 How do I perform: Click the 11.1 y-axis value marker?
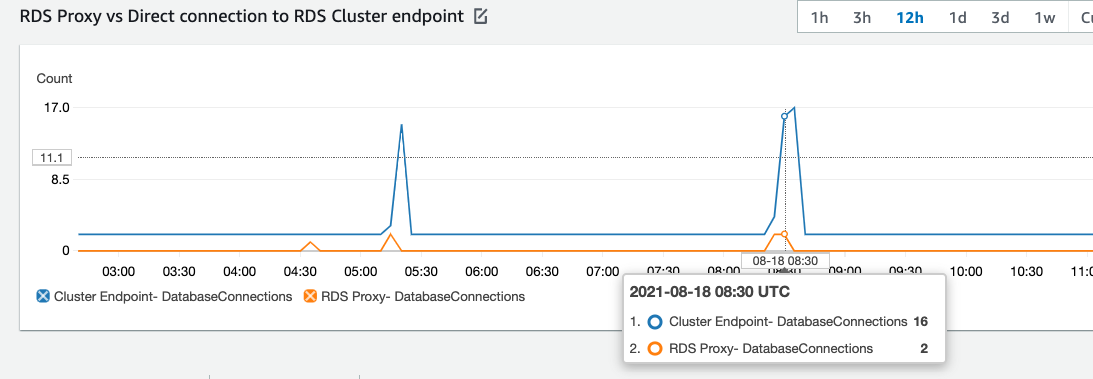tap(52, 158)
